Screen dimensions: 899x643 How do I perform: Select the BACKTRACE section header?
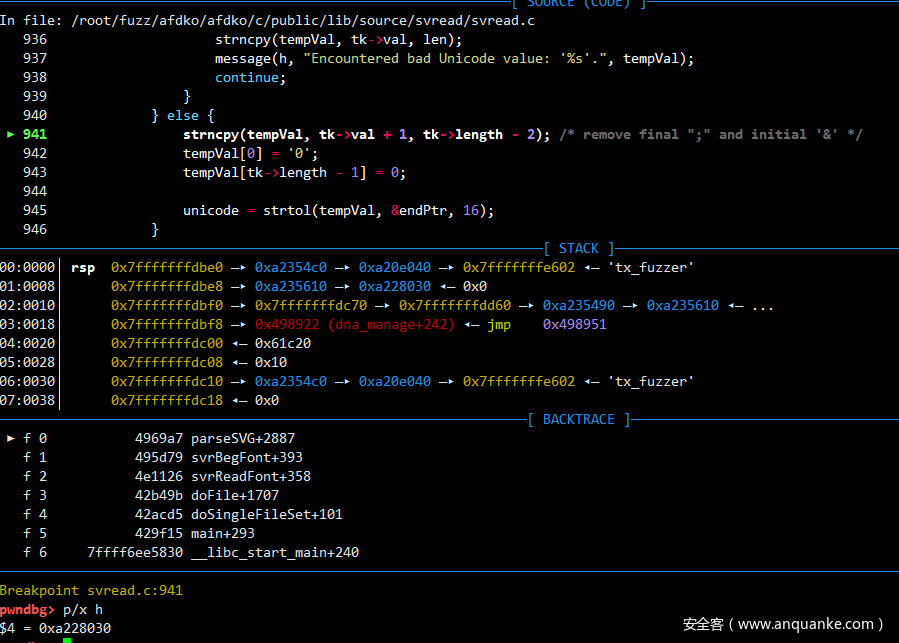pos(578,419)
